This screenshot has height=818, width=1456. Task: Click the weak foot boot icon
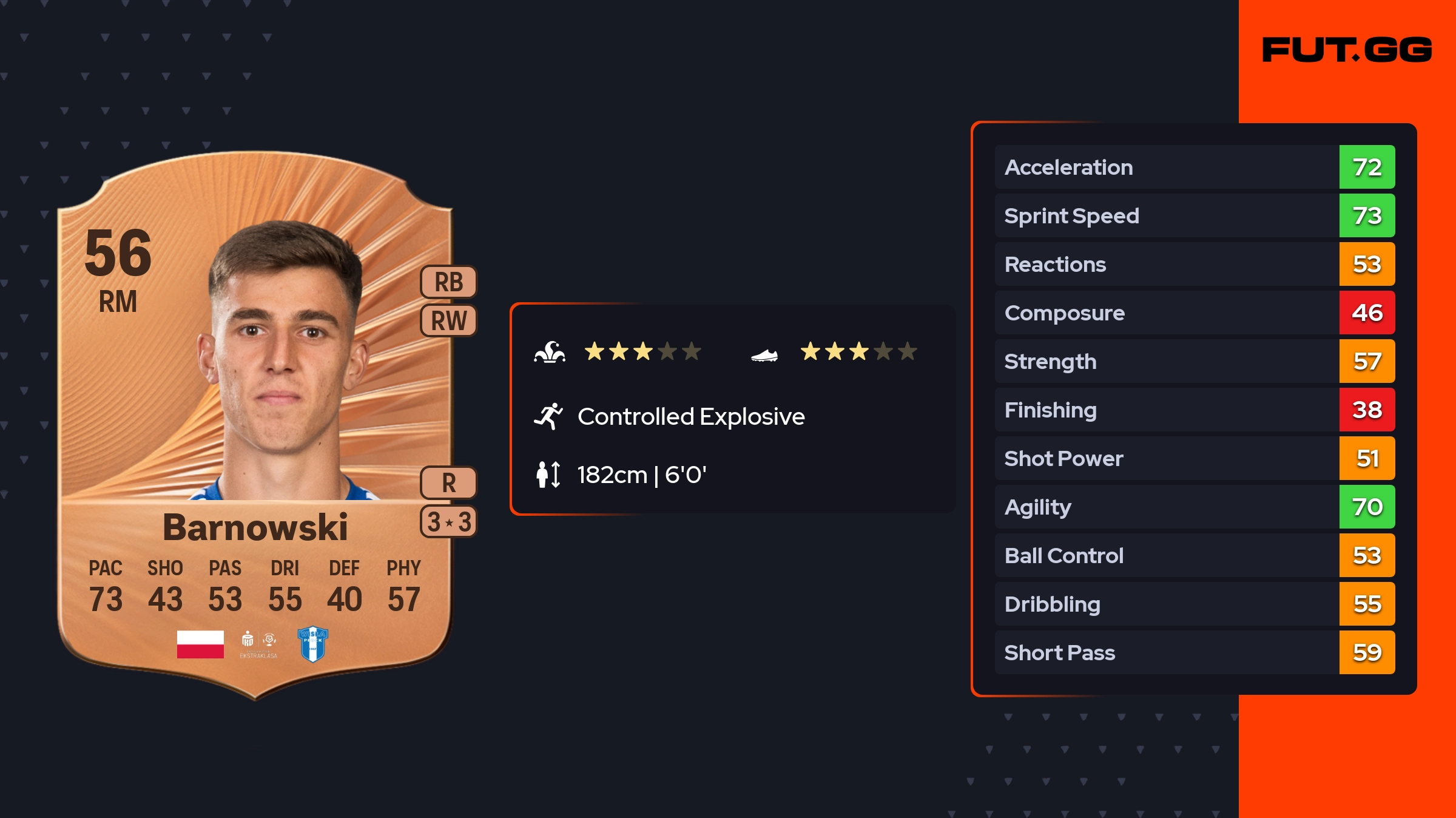[x=764, y=355]
